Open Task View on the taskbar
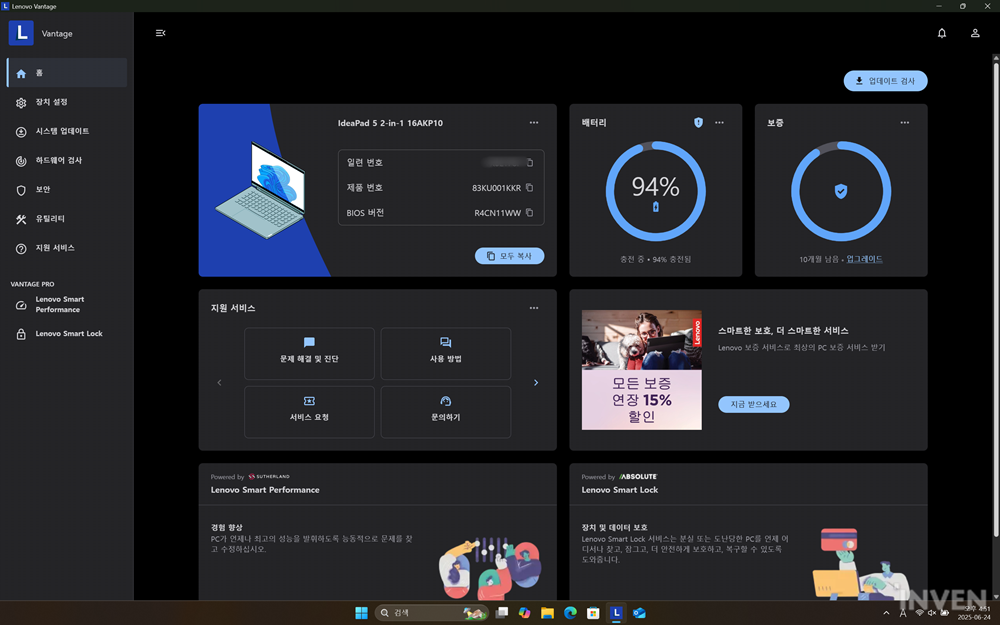The height and width of the screenshot is (625, 1000). tap(502, 613)
